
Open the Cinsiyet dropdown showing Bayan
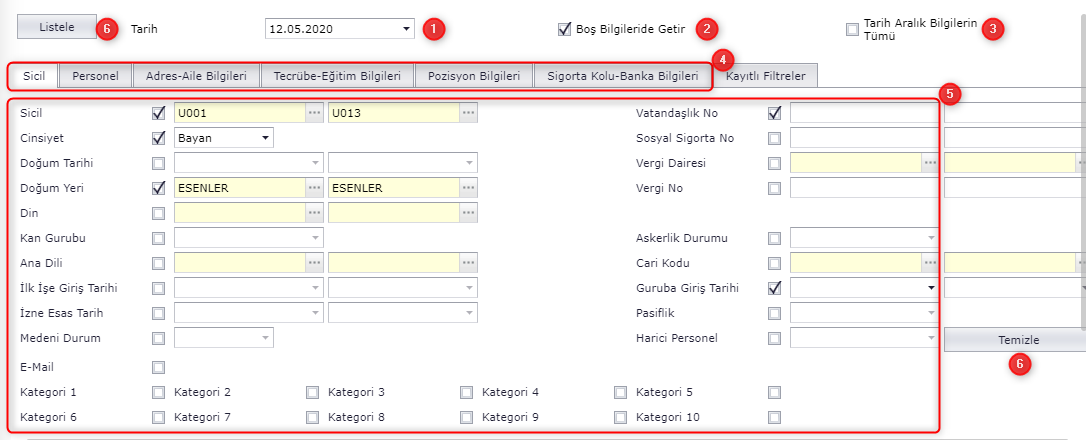tap(266, 138)
